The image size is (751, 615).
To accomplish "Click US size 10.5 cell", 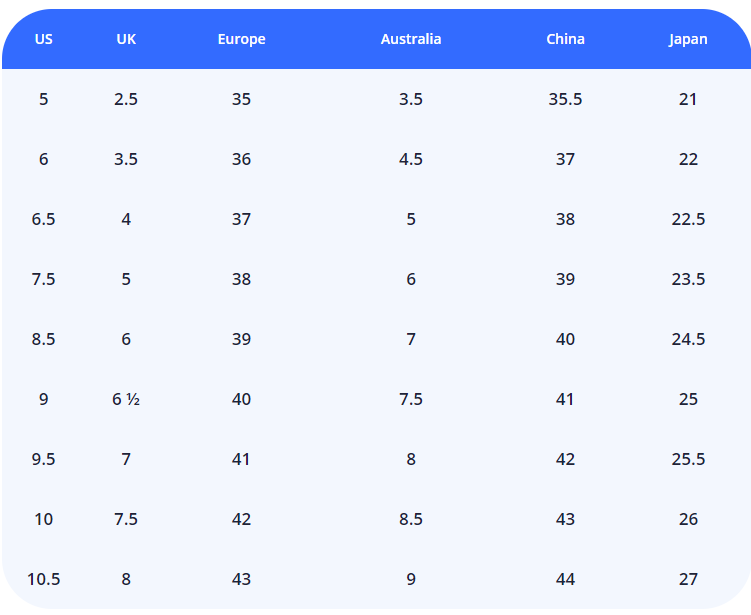I will 43,579.
